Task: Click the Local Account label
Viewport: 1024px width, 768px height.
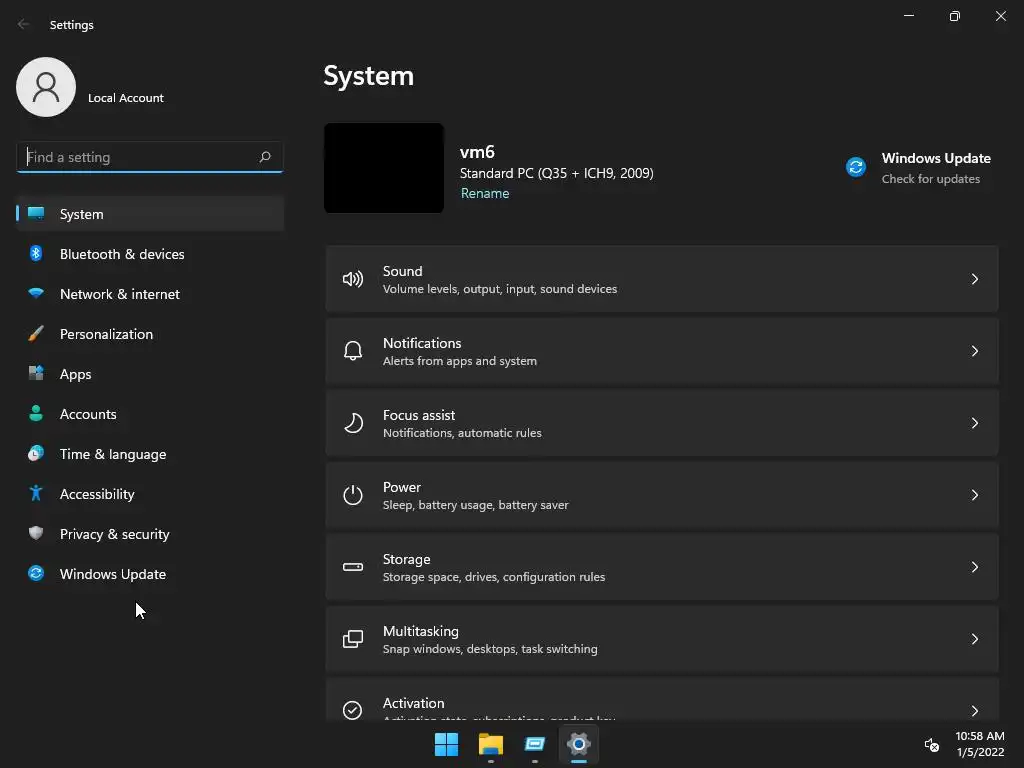Action: [x=125, y=98]
